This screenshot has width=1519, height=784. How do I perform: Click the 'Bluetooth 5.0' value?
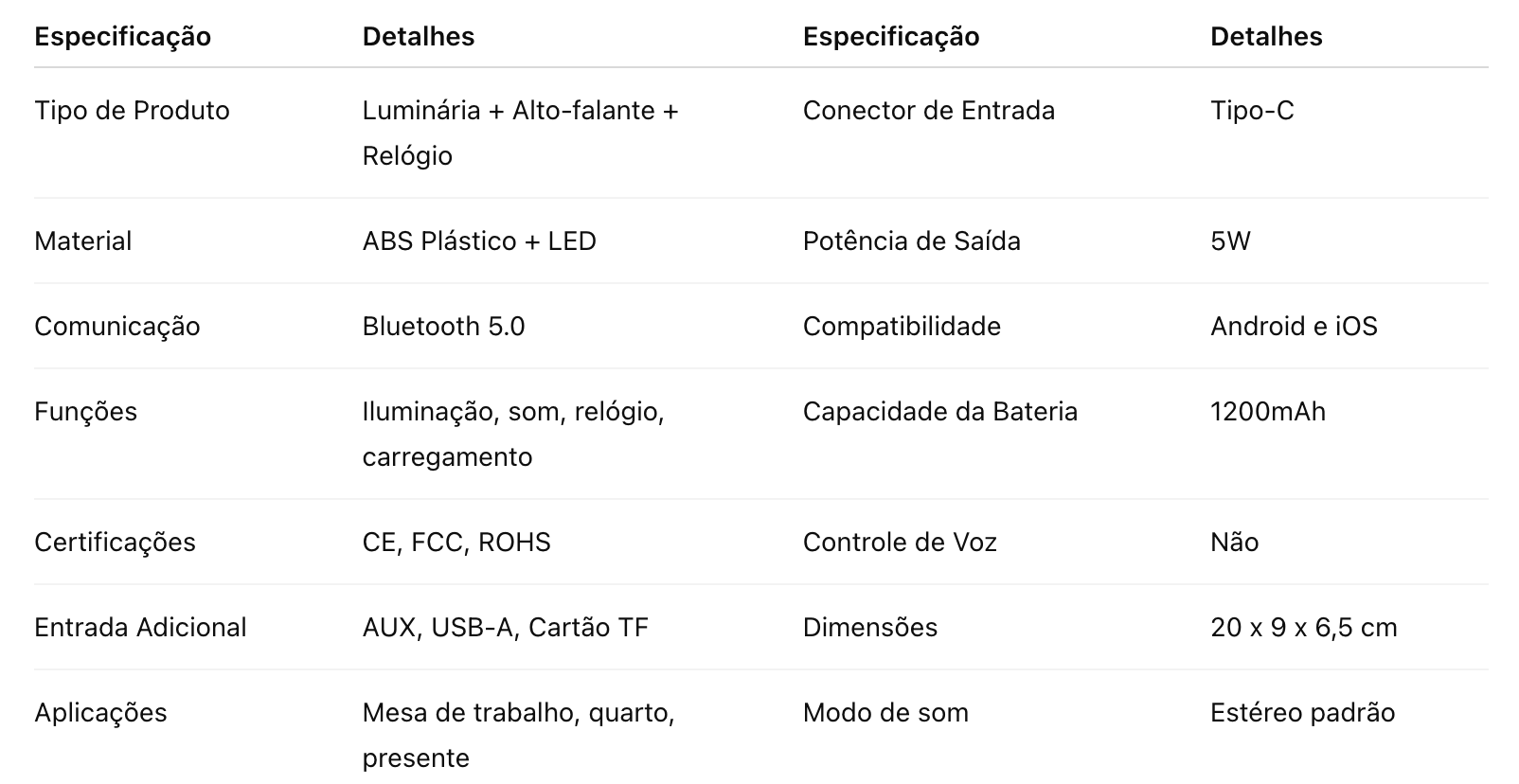(x=443, y=327)
